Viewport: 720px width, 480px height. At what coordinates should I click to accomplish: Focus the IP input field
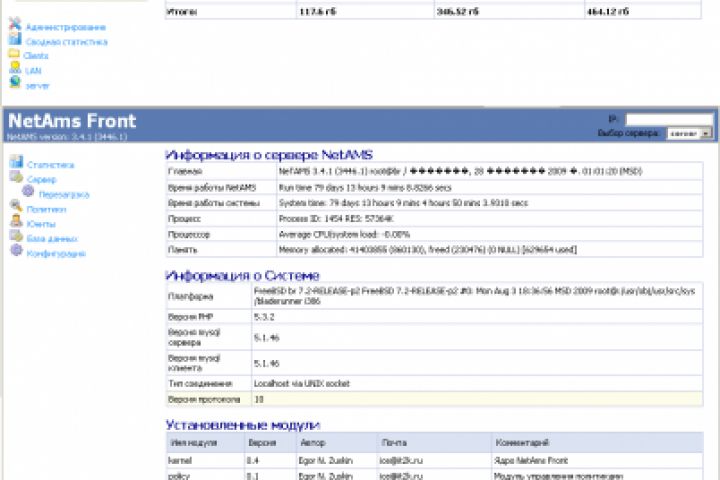pyautogui.click(x=669, y=119)
